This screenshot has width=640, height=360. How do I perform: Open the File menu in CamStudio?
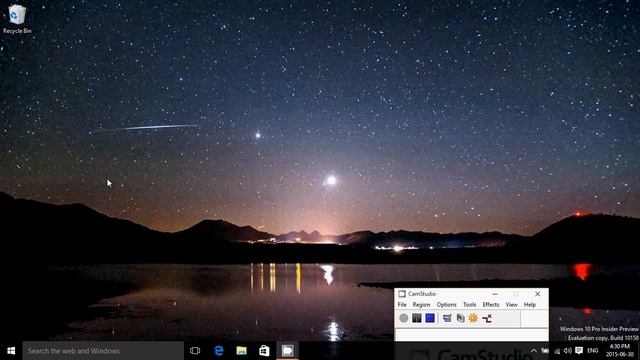[x=402, y=304]
